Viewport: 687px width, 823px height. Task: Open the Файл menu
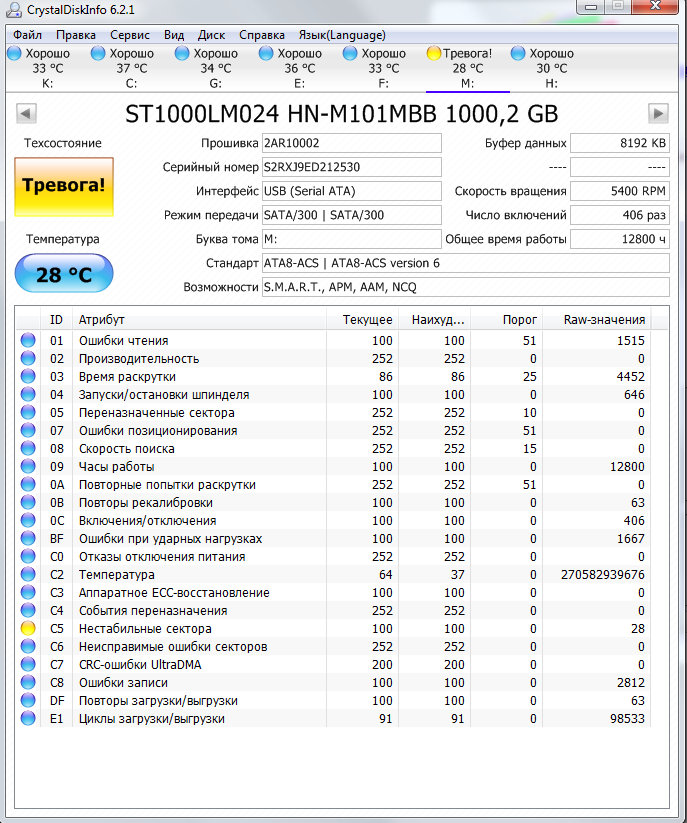coord(27,35)
